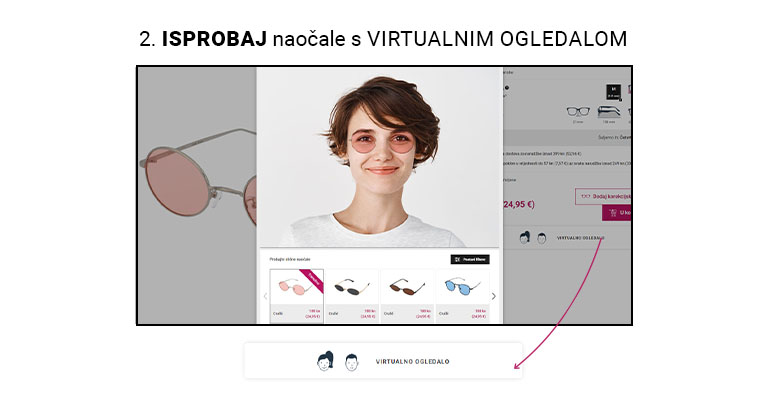Viewport: 768px width, 400px height.
Task: Click VIRTUALNO OGLEDALO label in bottom banner
Action: [x=412, y=362]
